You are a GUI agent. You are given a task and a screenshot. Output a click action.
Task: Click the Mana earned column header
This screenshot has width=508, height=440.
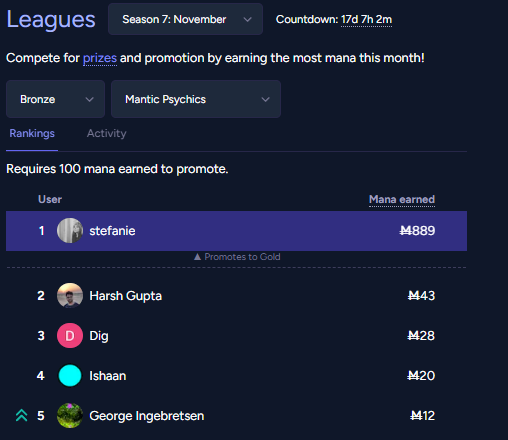click(x=402, y=199)
